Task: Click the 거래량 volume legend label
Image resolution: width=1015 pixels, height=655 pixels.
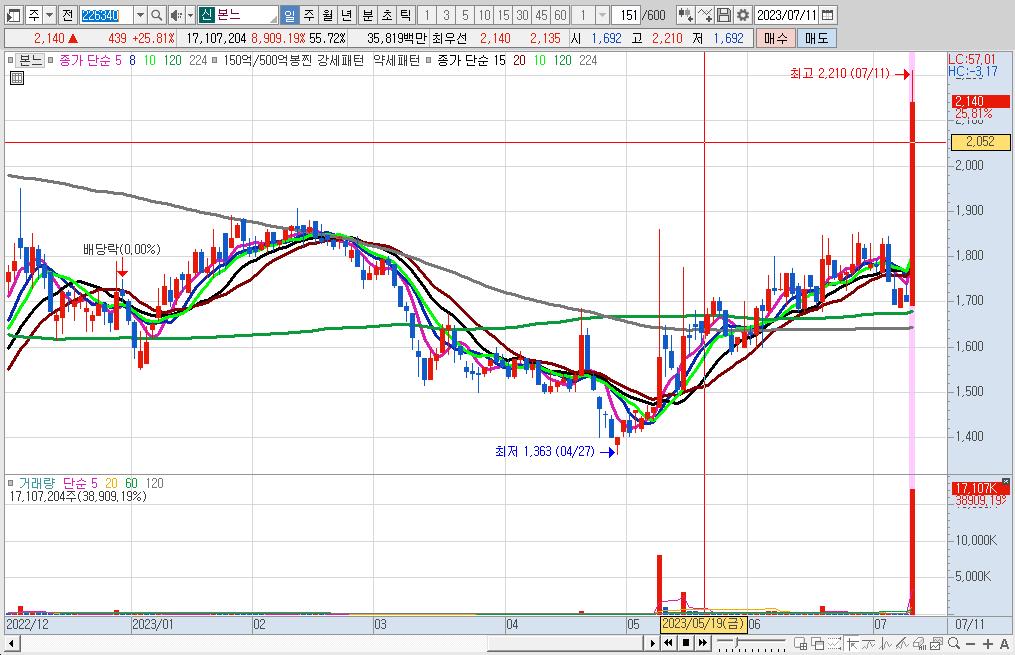Action: [36, 483]
